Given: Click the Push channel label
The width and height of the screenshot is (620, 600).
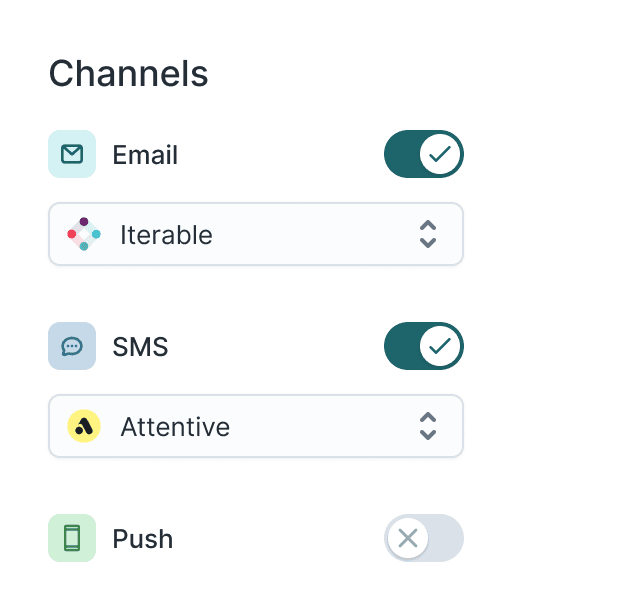Looking at the screenshot, I should (143, 539).
